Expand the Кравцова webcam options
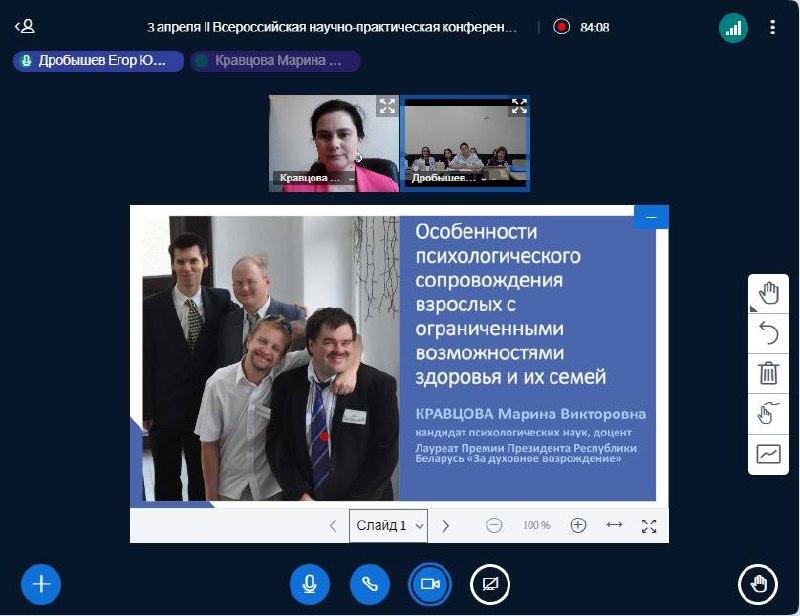 [352, 179]
